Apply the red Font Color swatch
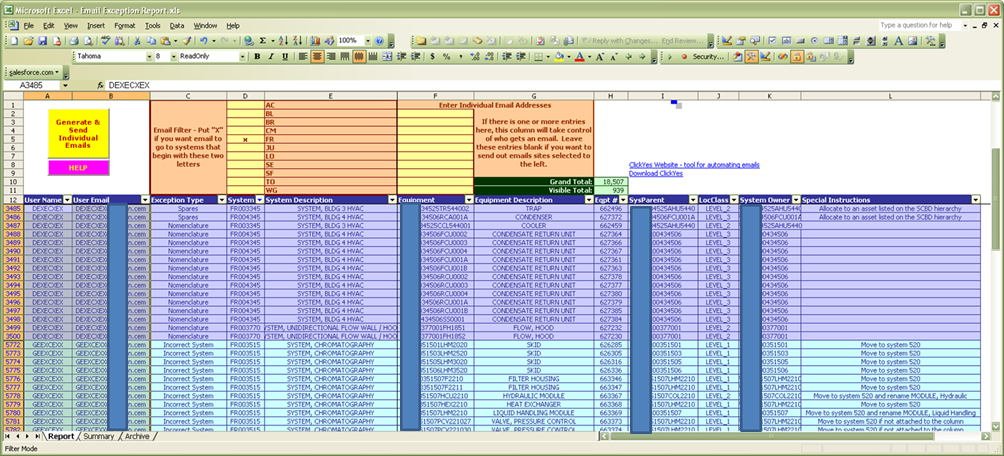Image resolution: width=1004 pixels, height=456 pixels. 579,56
